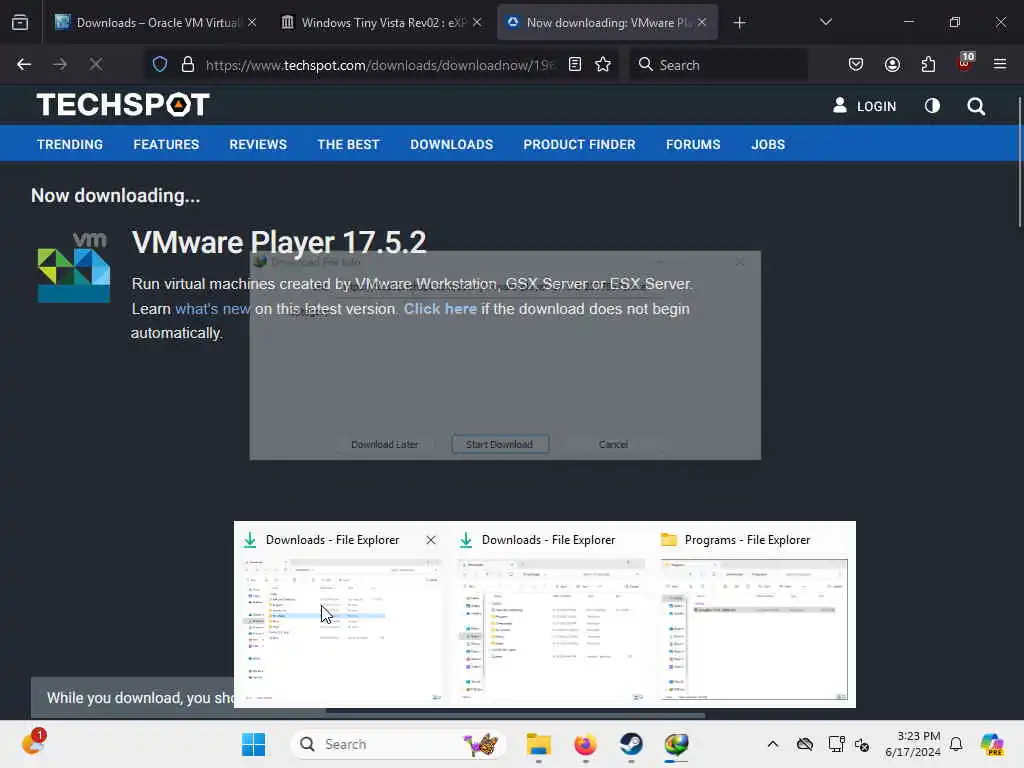The height and width of the screenshot is (768, 1024).
Task: Open Firefox from taskbar
Action: point(585,744)
